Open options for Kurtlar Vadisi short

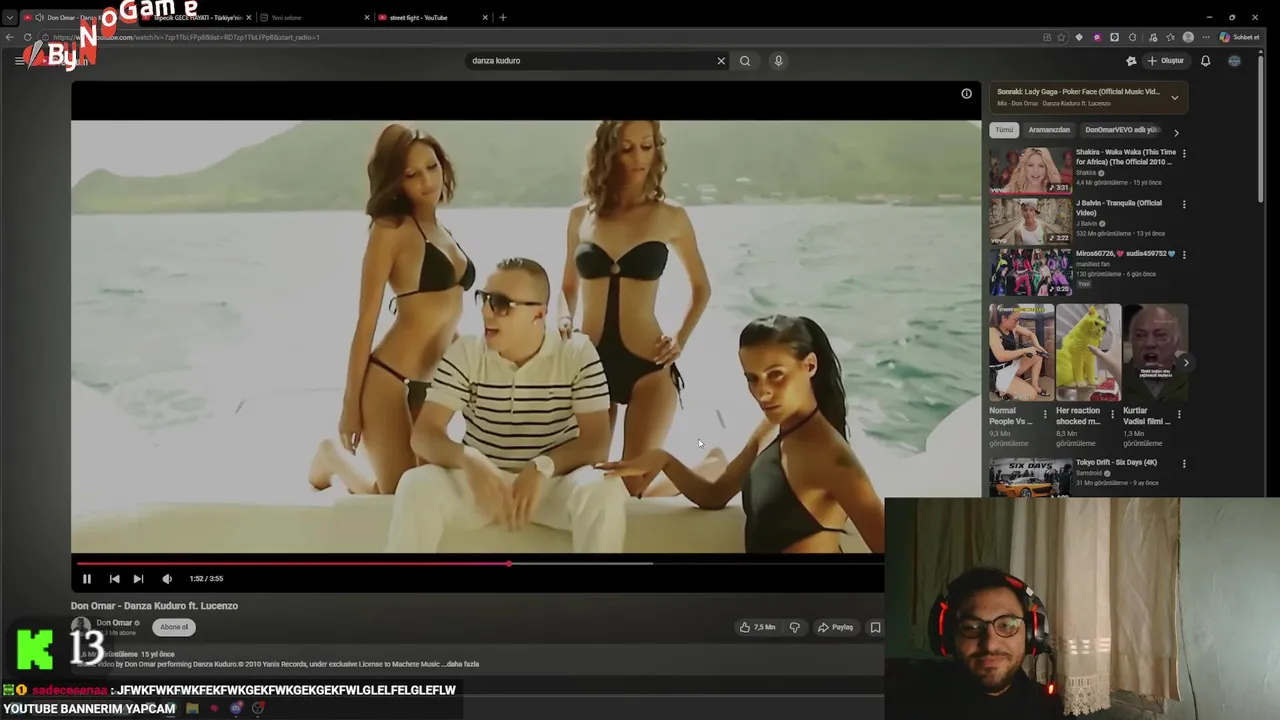pos(1179,414)
